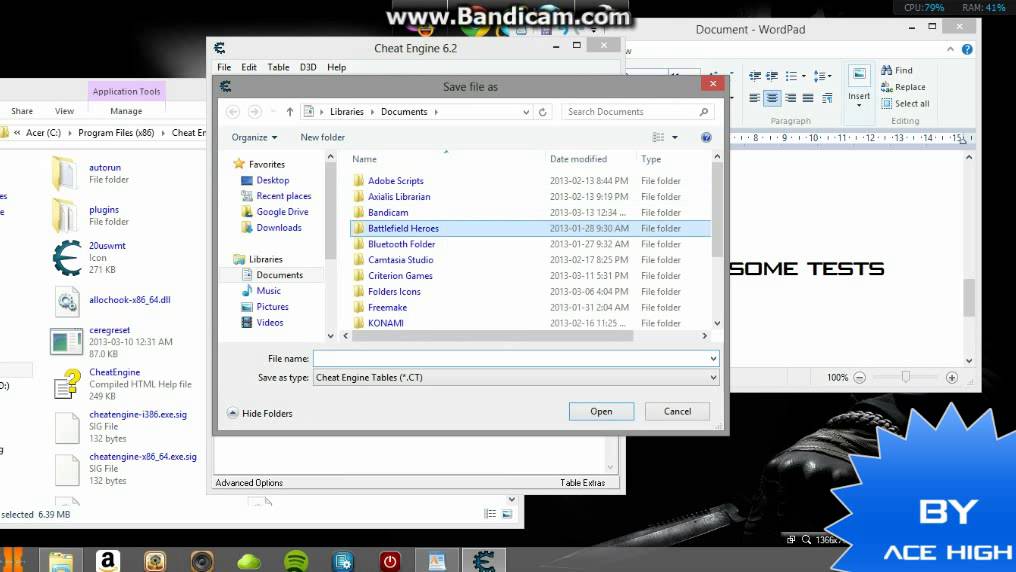The image size is (1016, 572).
Task: Adjust the WordPad zoom slider
Action: (906, 377)
